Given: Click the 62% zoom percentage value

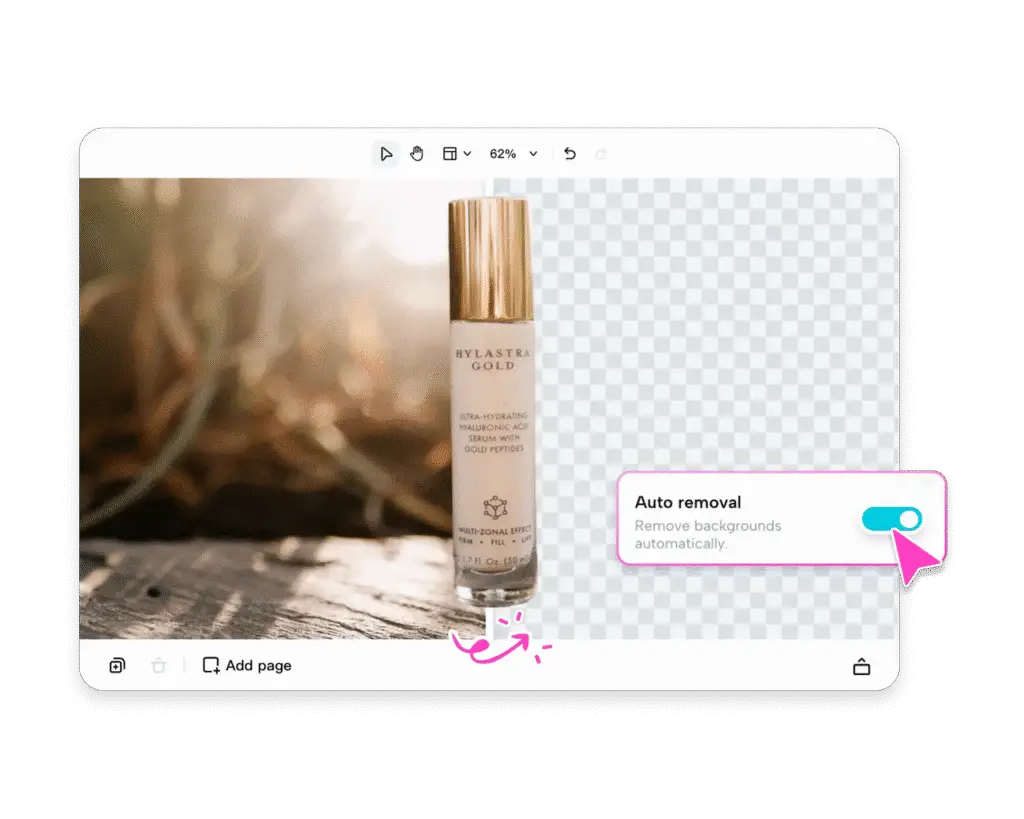Looking at the screenshot, I should pyautogui.click(x=502, y=154).
